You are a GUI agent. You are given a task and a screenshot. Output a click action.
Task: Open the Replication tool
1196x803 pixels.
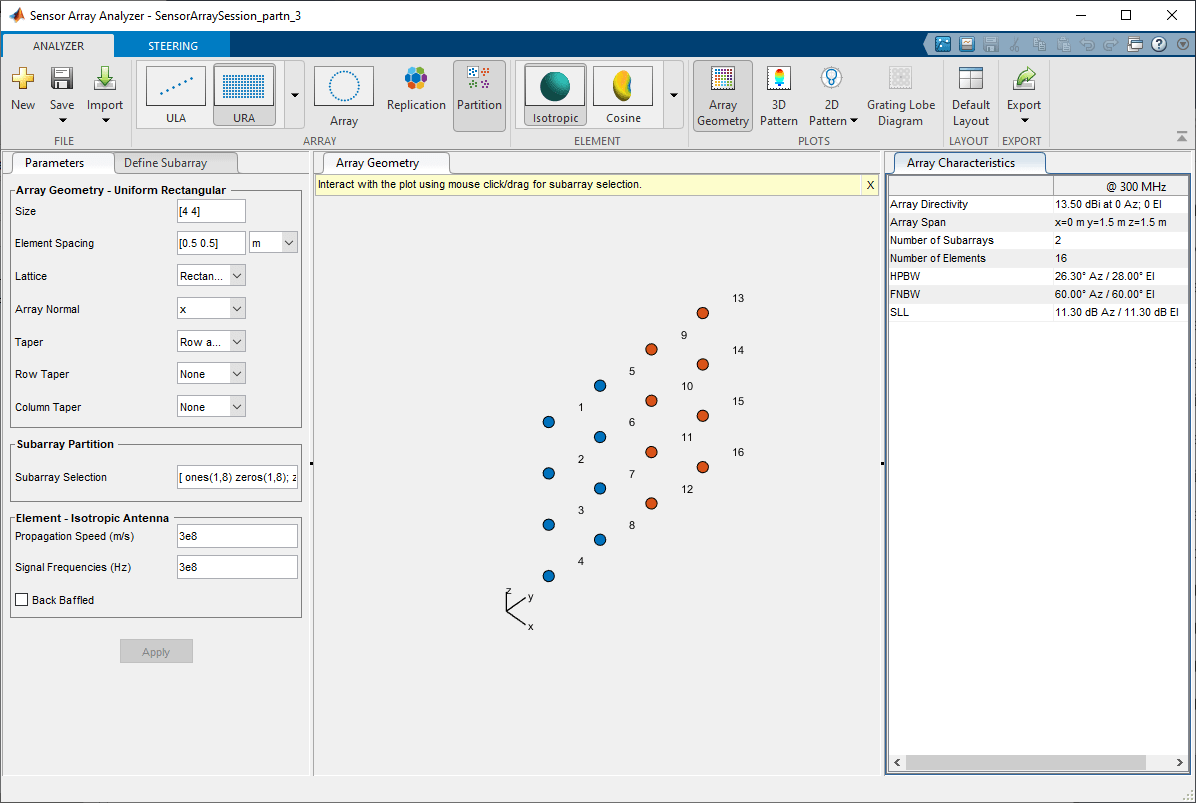click(416, 90)
